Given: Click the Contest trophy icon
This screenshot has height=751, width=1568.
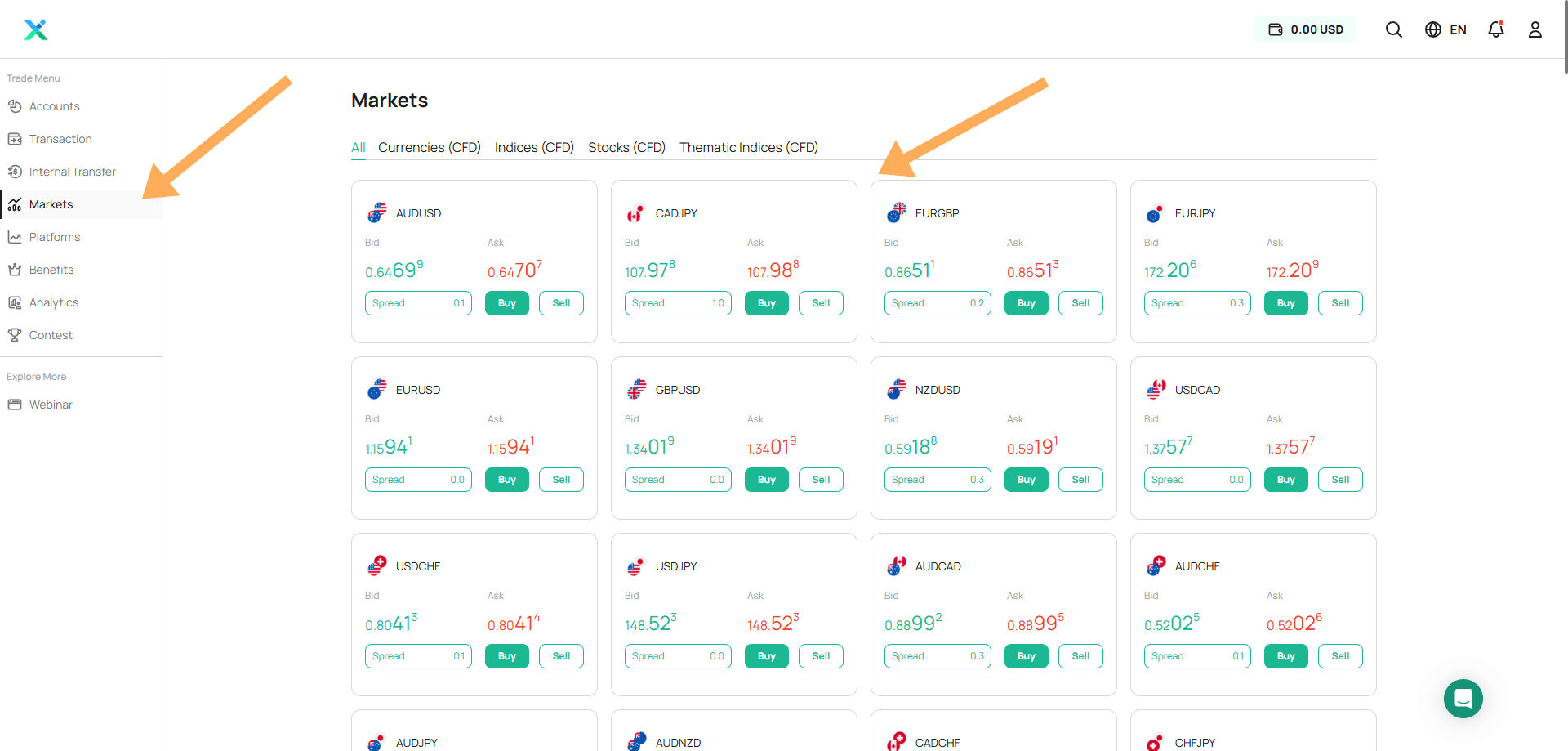Looking at the screenshot, I should (15, 334).
